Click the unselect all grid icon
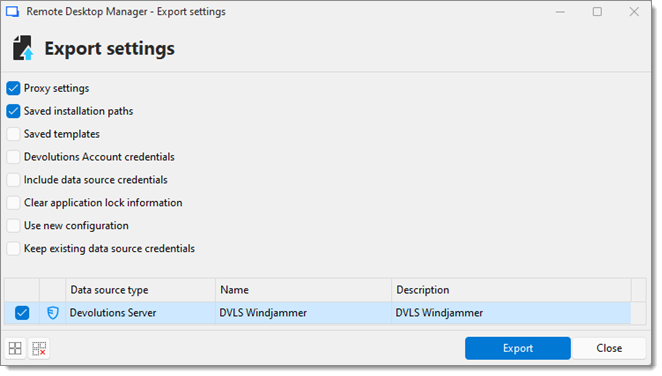The height and width of the screenshot is (376, 662). (x=39, y=348)
